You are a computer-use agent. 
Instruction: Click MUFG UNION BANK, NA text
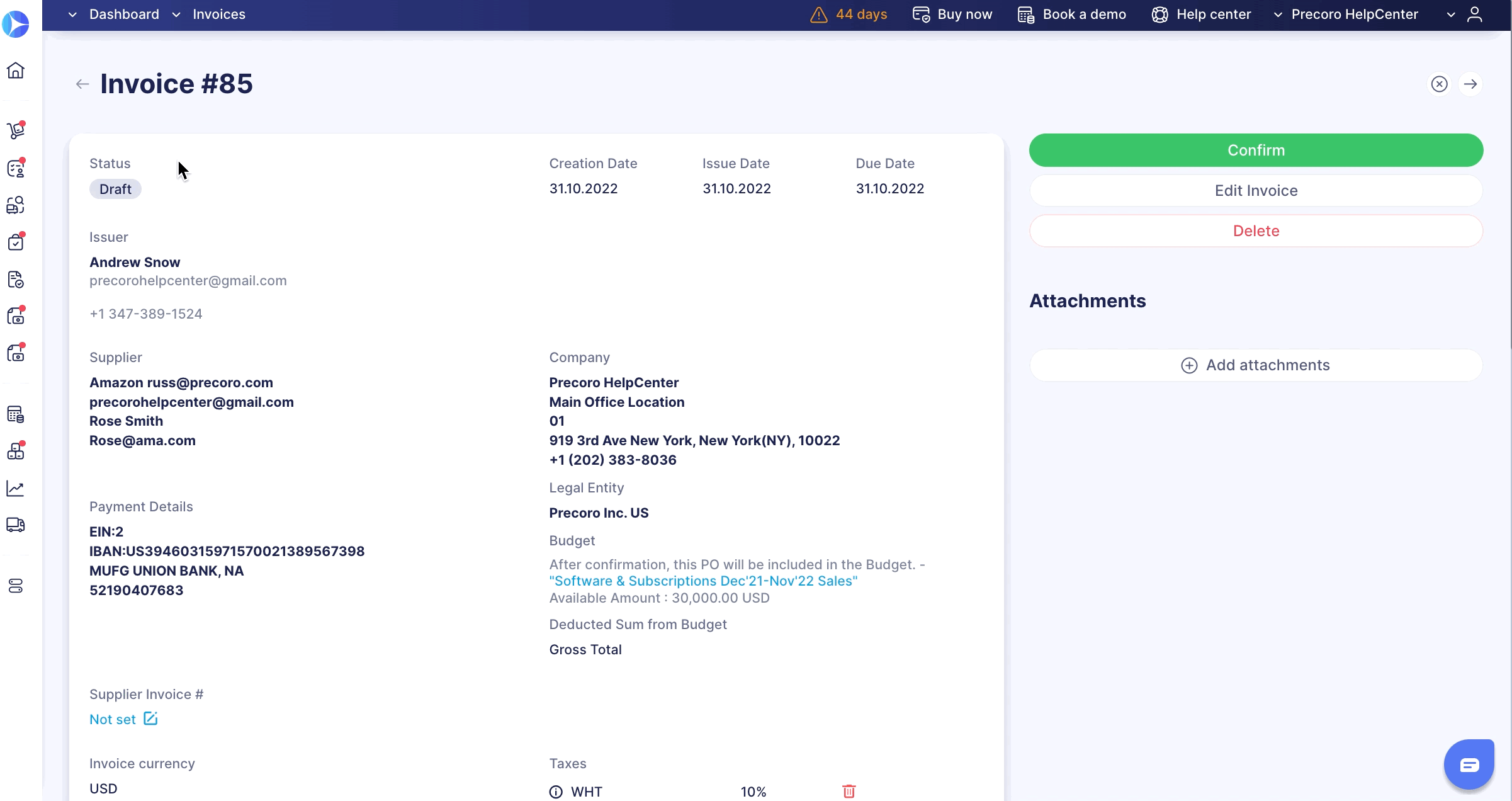(166, 571)
